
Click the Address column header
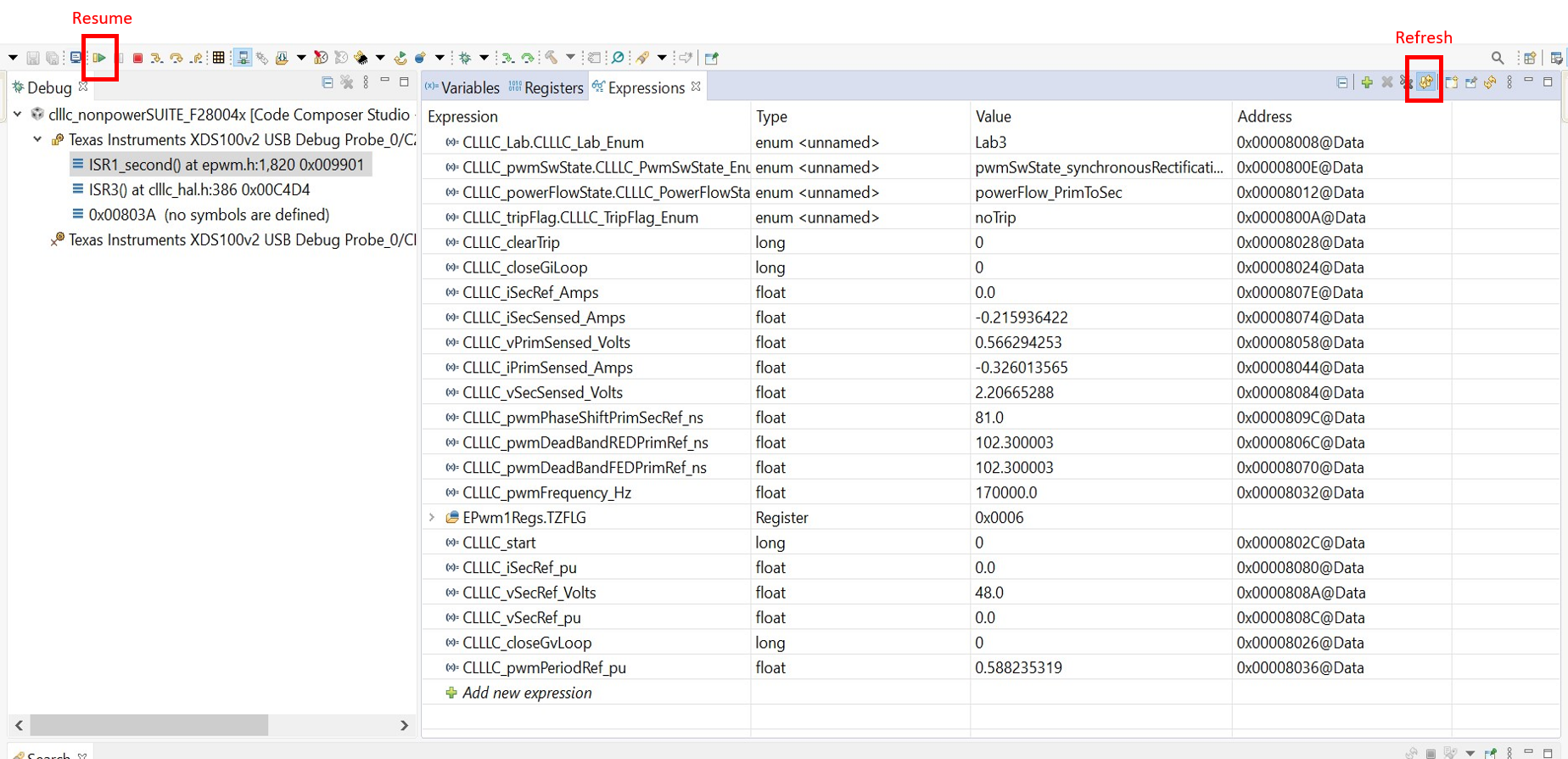click(x=1264, y=116)
